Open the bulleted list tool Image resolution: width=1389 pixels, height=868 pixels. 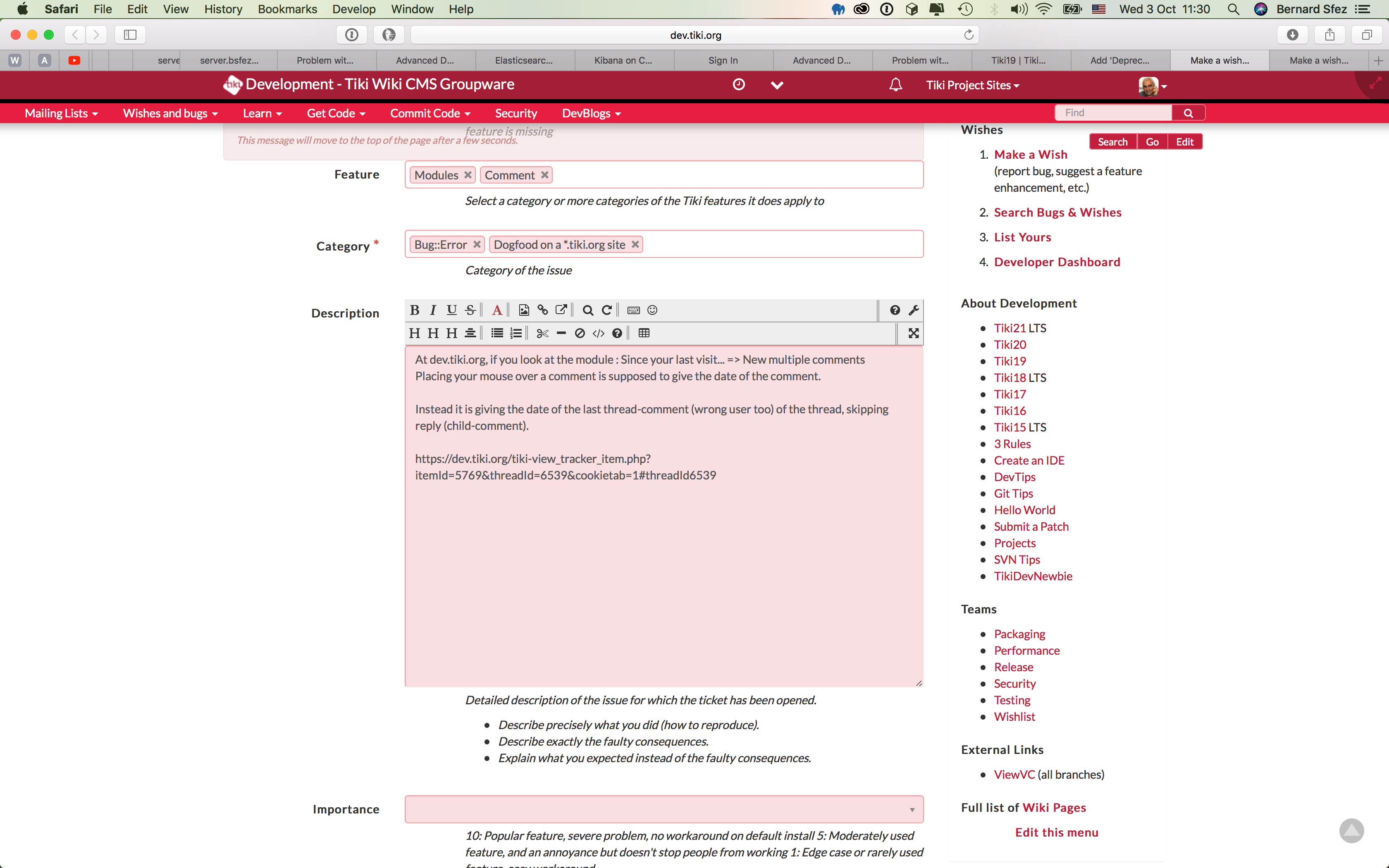[x=497, y=333]
